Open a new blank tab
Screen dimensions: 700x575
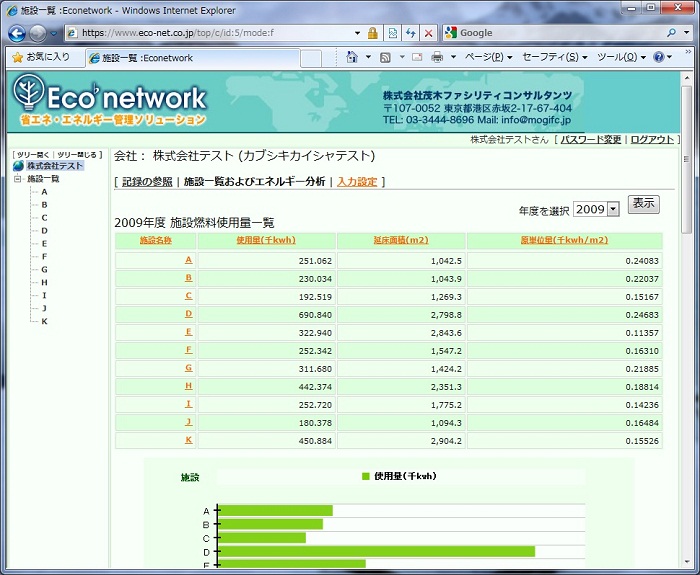click(x=311, y=58)
